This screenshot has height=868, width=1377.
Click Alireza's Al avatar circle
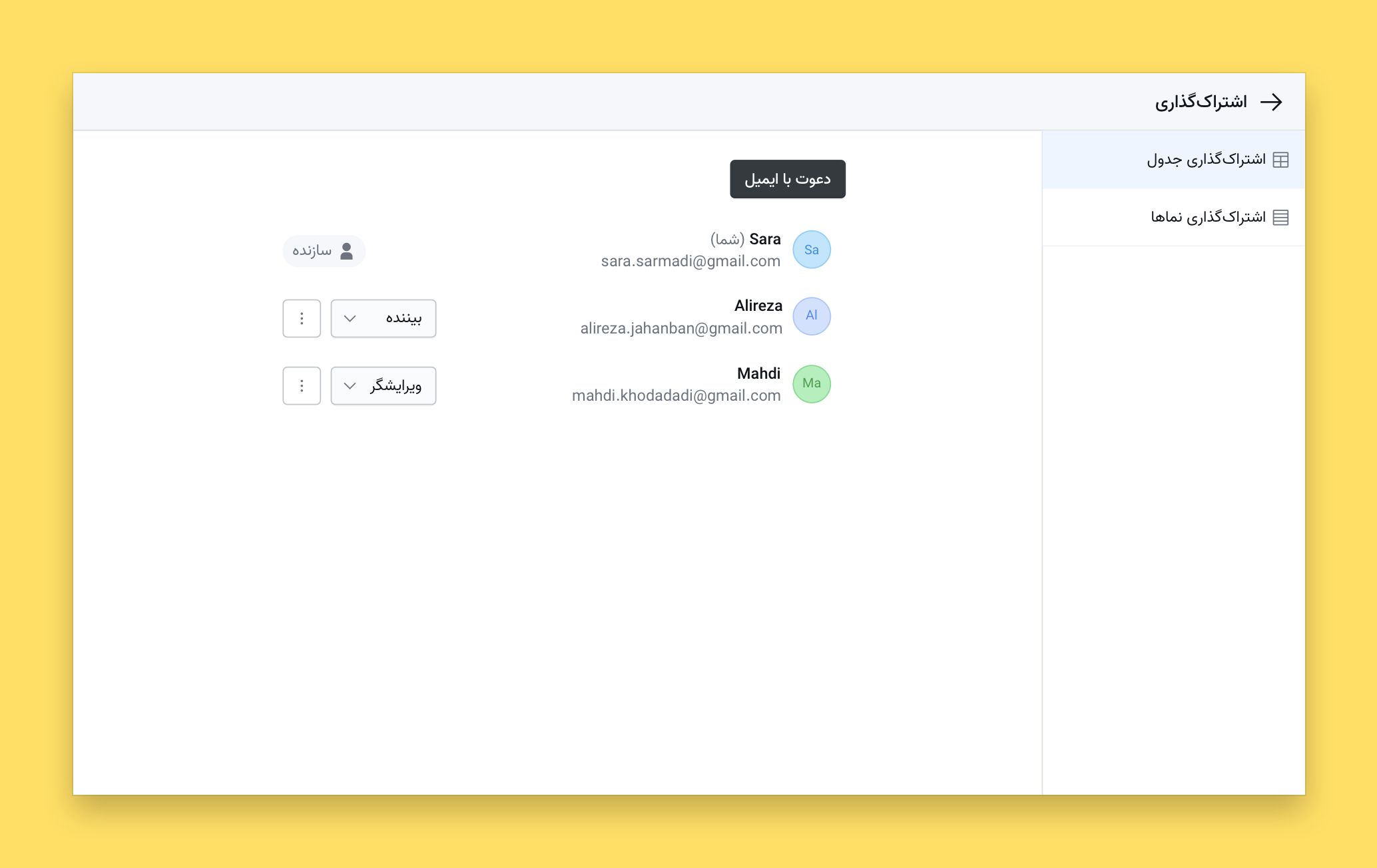point(812,316)
